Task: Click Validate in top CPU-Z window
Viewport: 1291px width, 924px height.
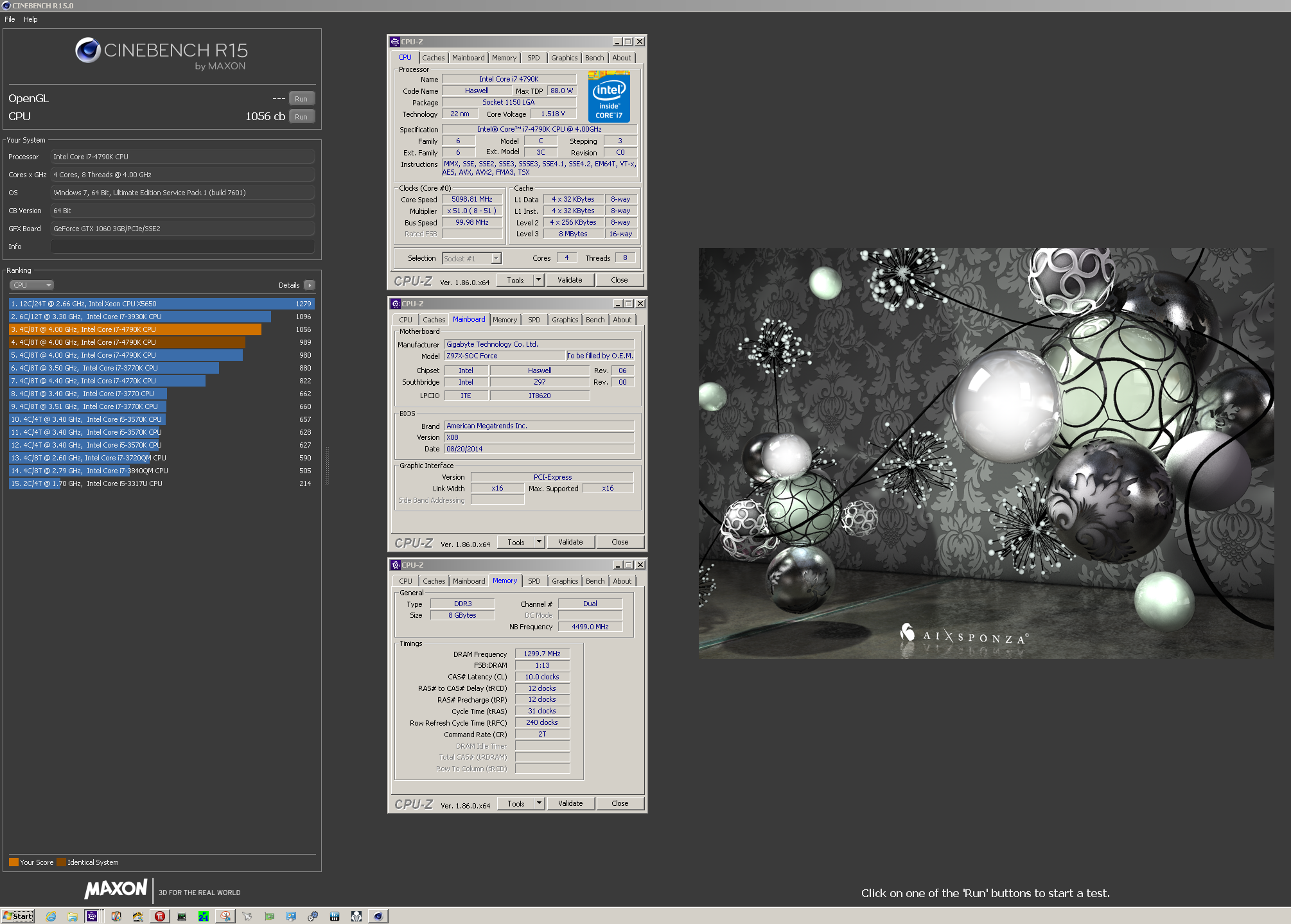Action: point(570,280)
